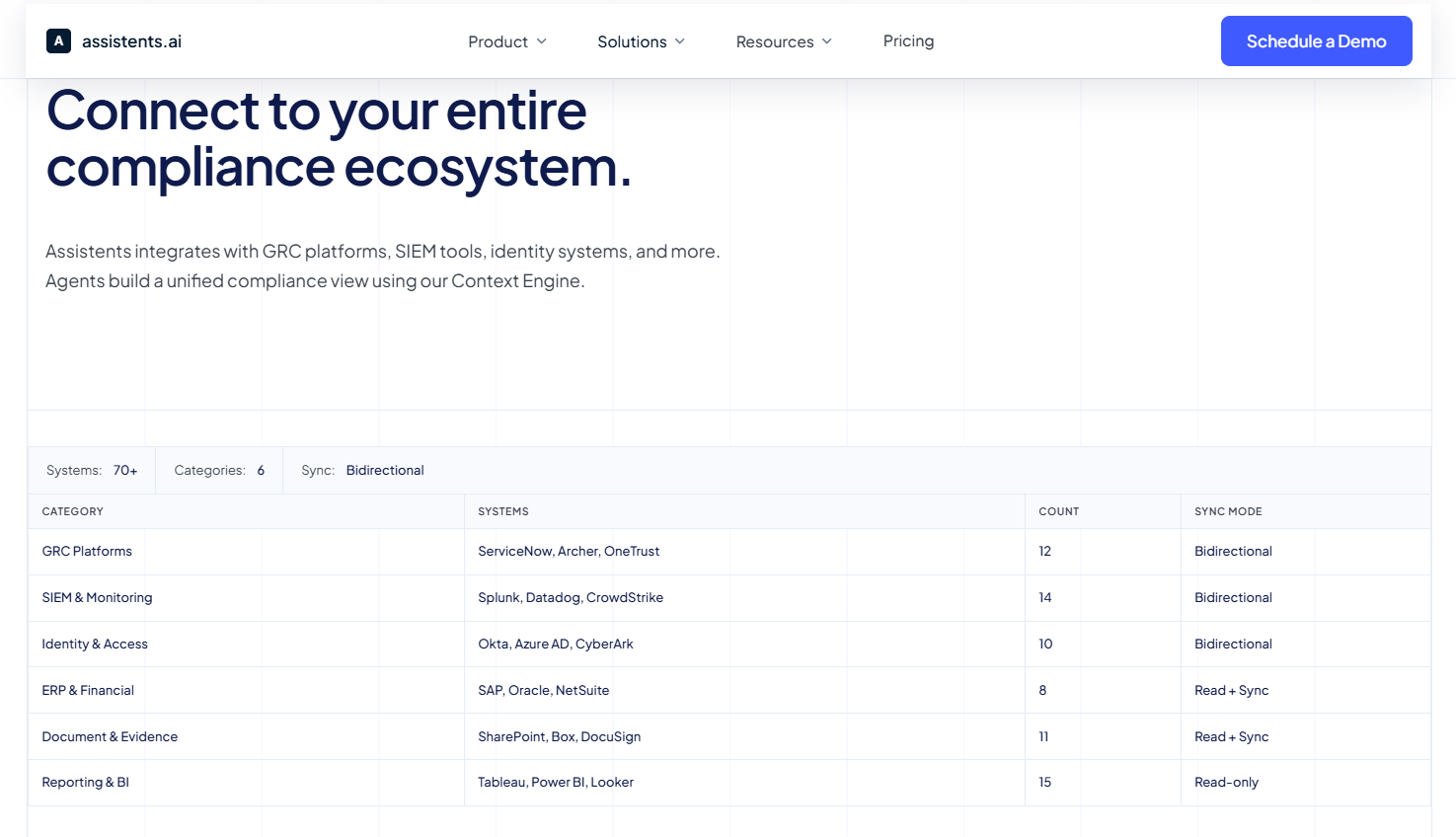Click the Schedule a Demo button
This screenshot has height=837, width=1456.
coord(1316,40)
